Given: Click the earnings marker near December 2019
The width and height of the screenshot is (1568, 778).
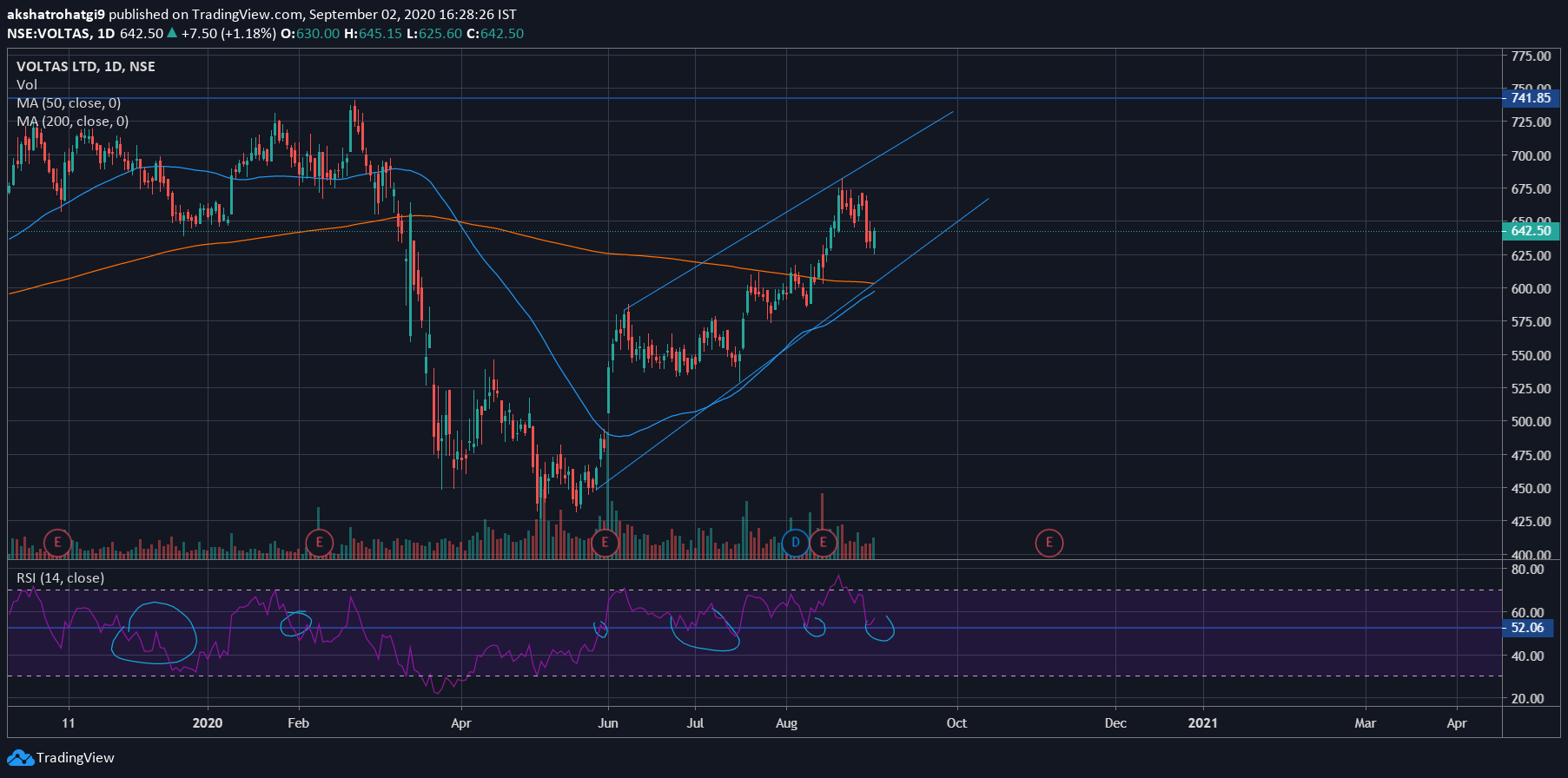Looking at the screenshot, I should coord(57,544).
